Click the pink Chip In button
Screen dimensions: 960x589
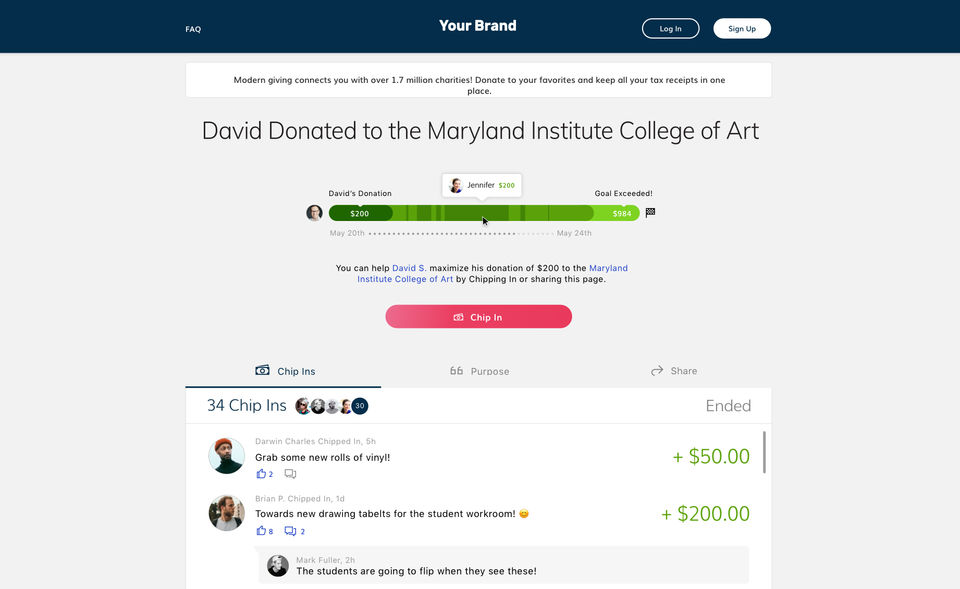(479, 317)
